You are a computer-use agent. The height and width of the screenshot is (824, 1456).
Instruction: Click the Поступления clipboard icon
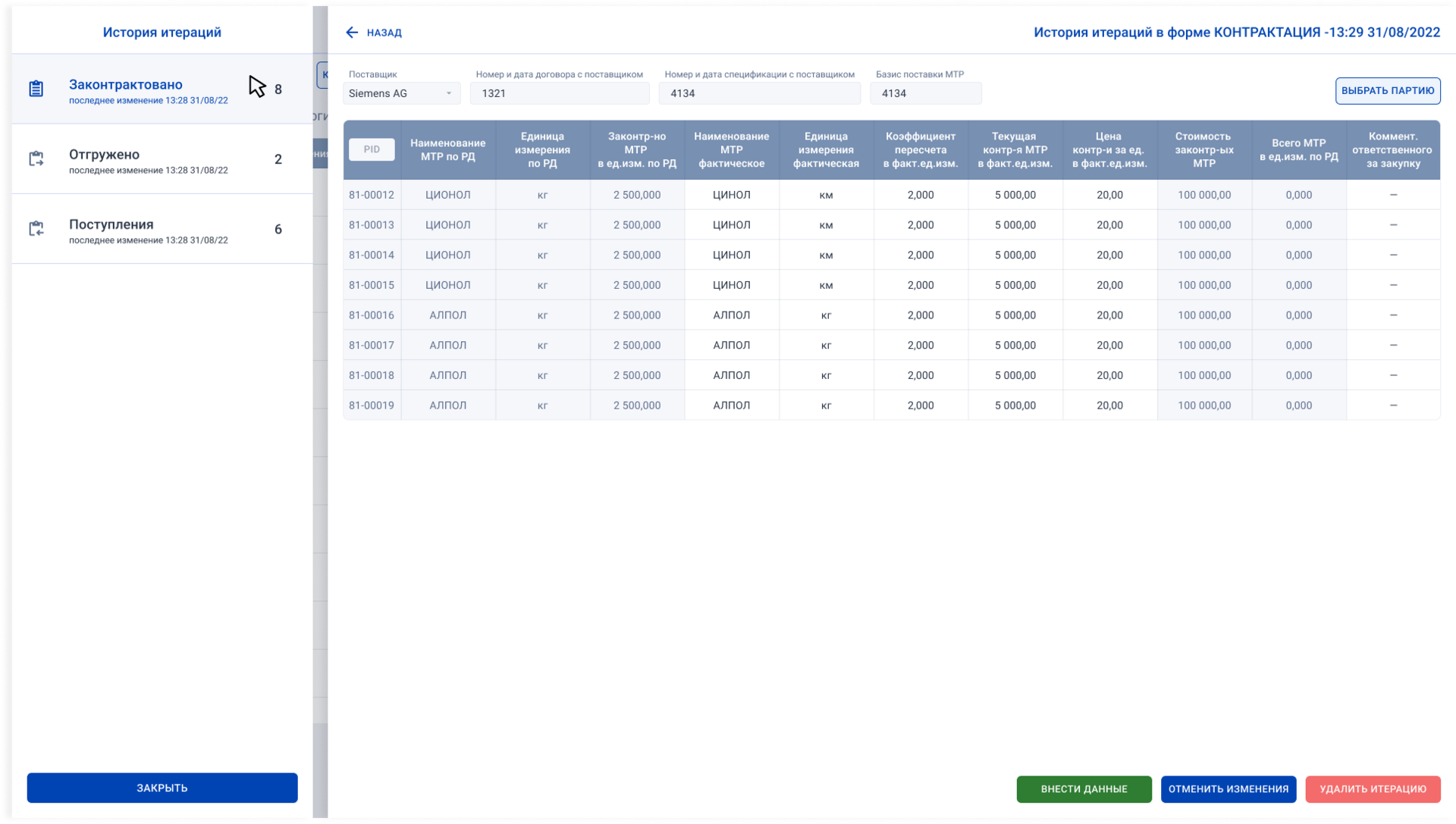coord(36,228)
